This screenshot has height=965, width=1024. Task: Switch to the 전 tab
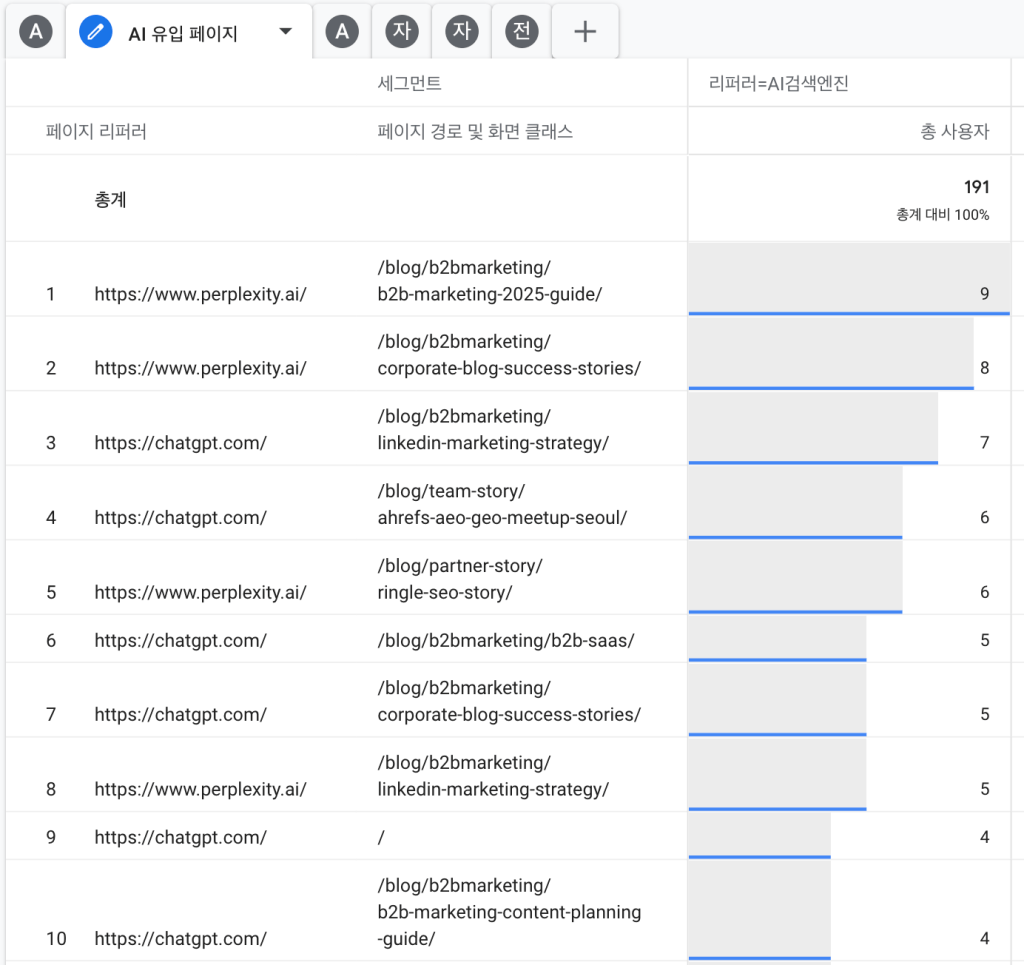click(521, 32)
